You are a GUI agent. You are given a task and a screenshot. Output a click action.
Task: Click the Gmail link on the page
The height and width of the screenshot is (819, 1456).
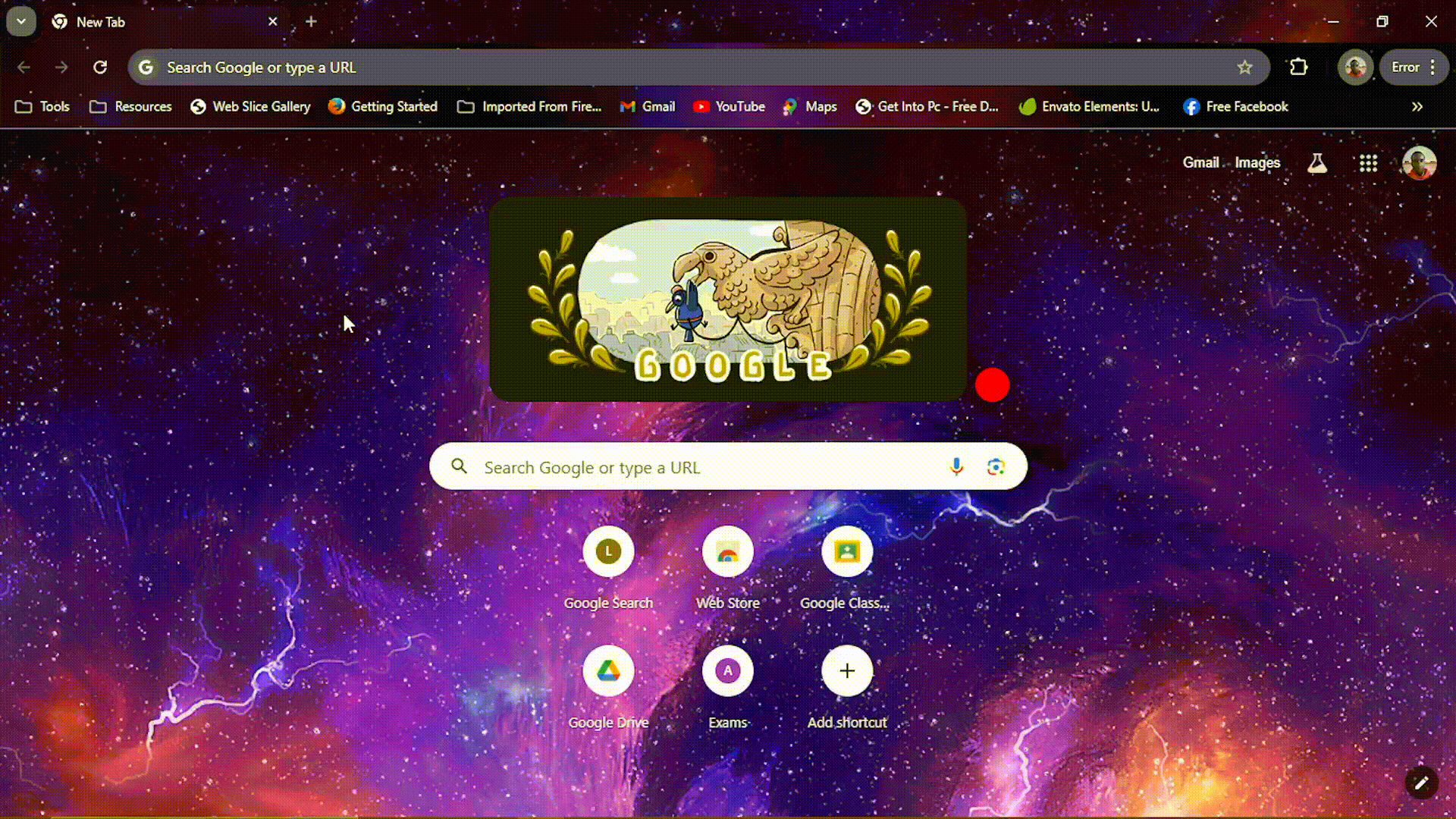1200,163
